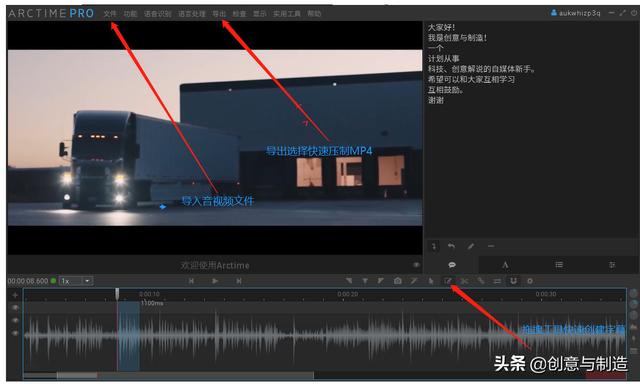
Task: Click the line-number icon in text panel
Action: click(434, 246)
